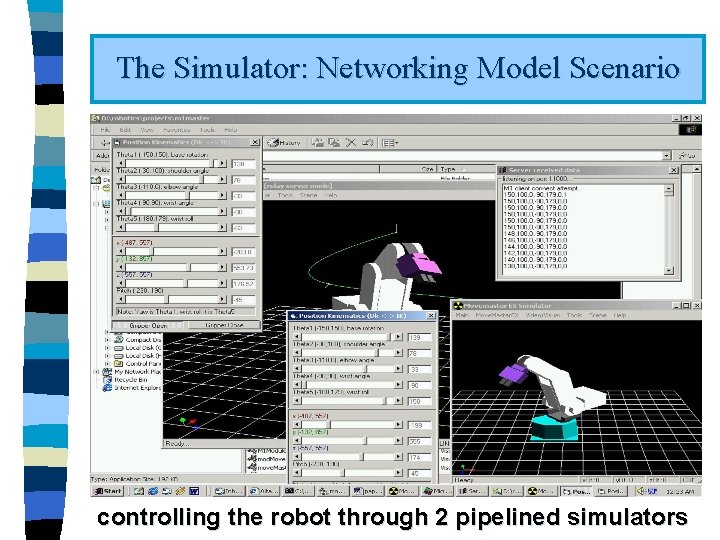Switch to the Ser... taskbar button
Image resolution: width=720 pixels, height=540 pixels.
click(472, 491)
